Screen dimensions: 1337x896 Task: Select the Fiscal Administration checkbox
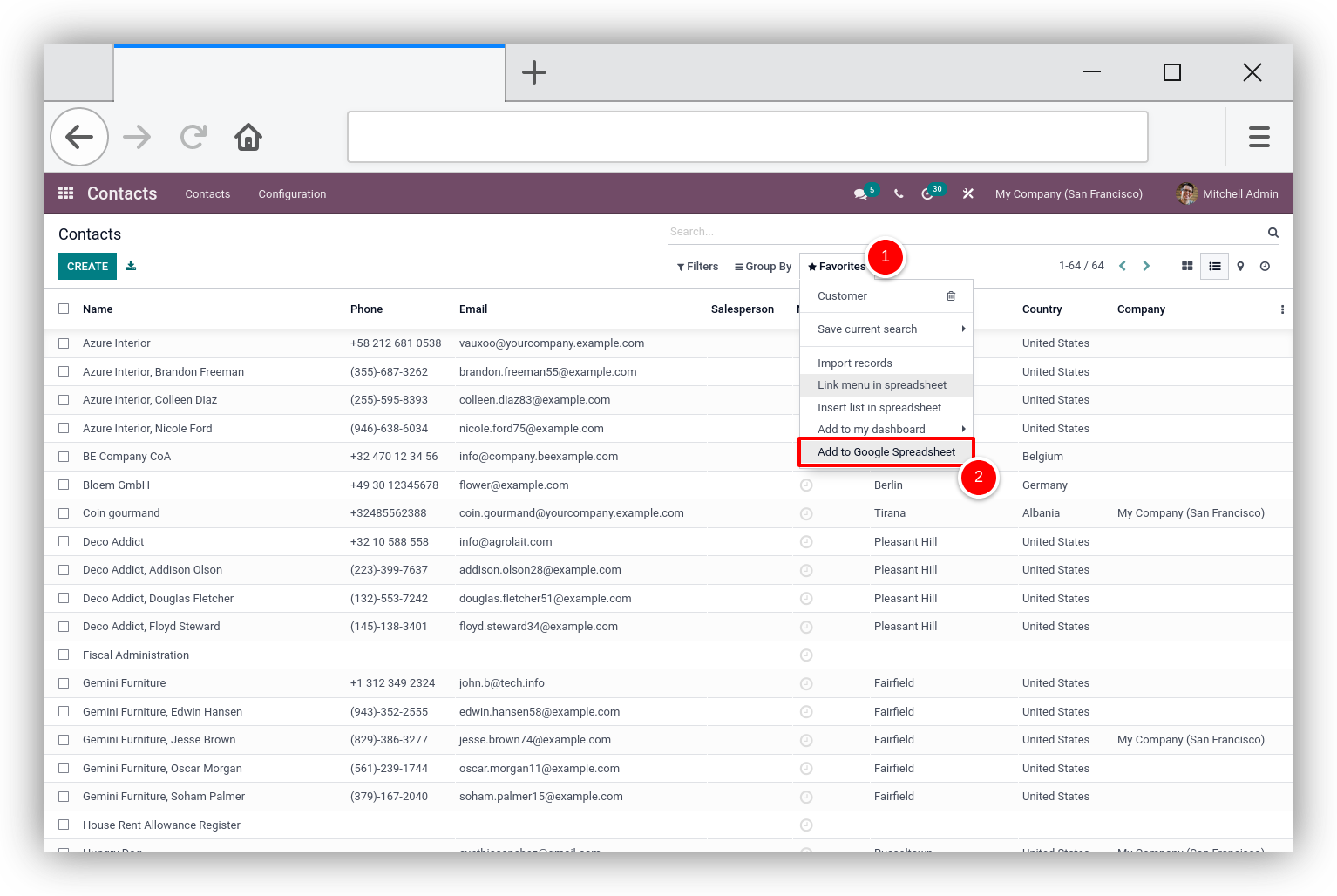coord(64,655)
